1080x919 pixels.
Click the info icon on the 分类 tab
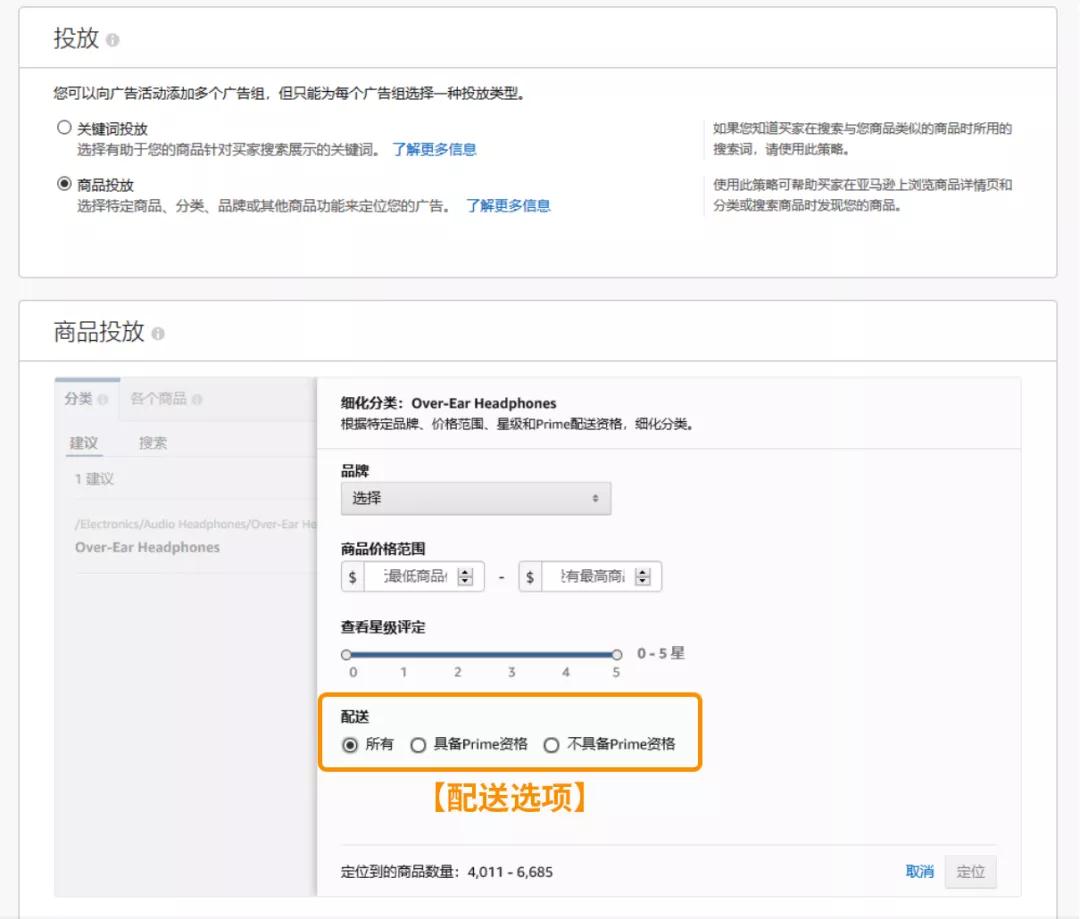(x=102, y=398)
